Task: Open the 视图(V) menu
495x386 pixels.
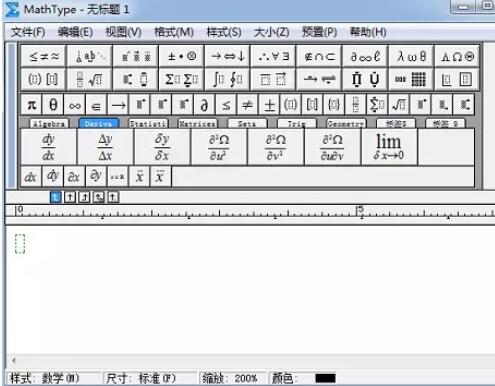Action: [x=123, y=32]
